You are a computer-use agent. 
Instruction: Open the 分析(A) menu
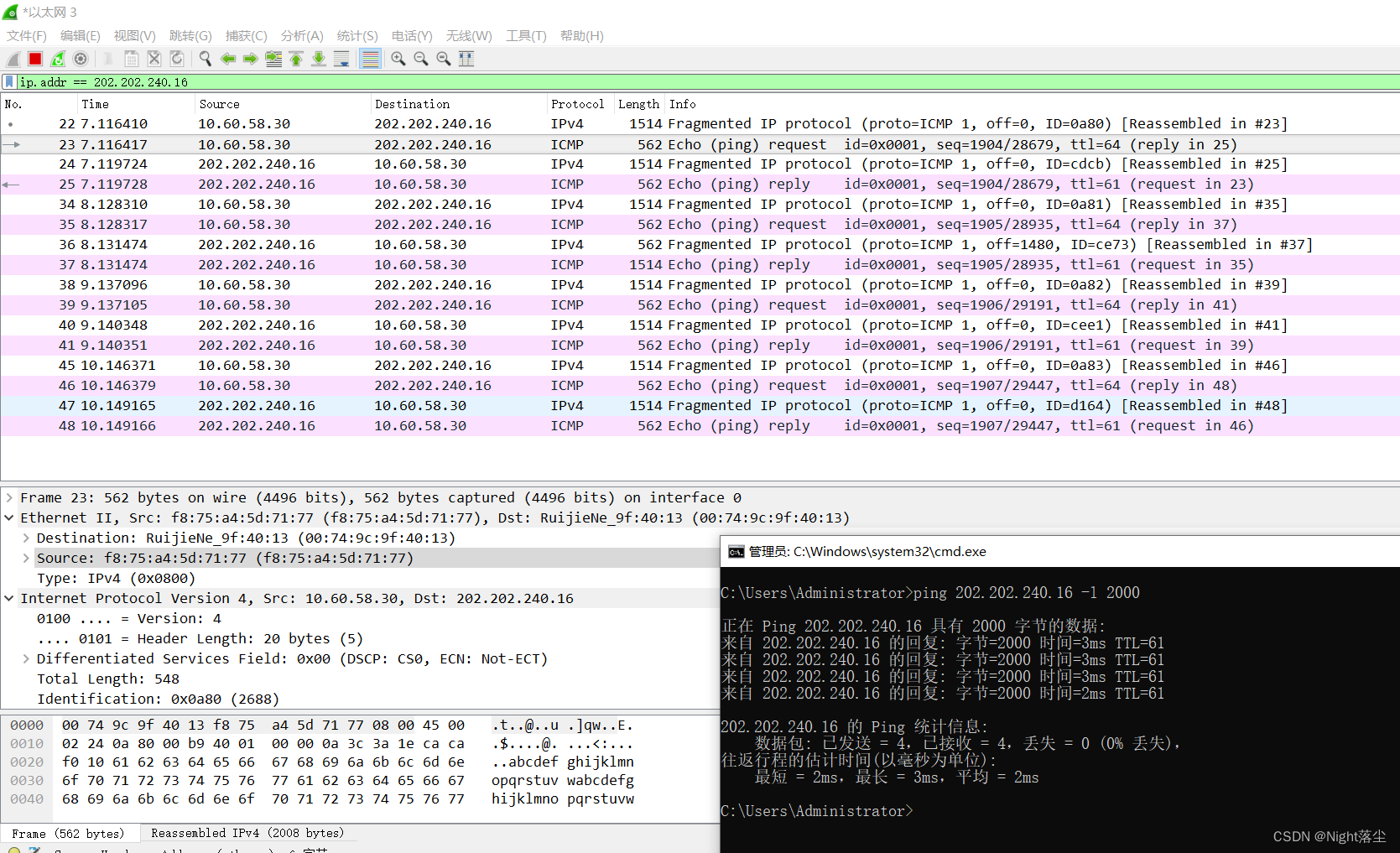point(302,36)
